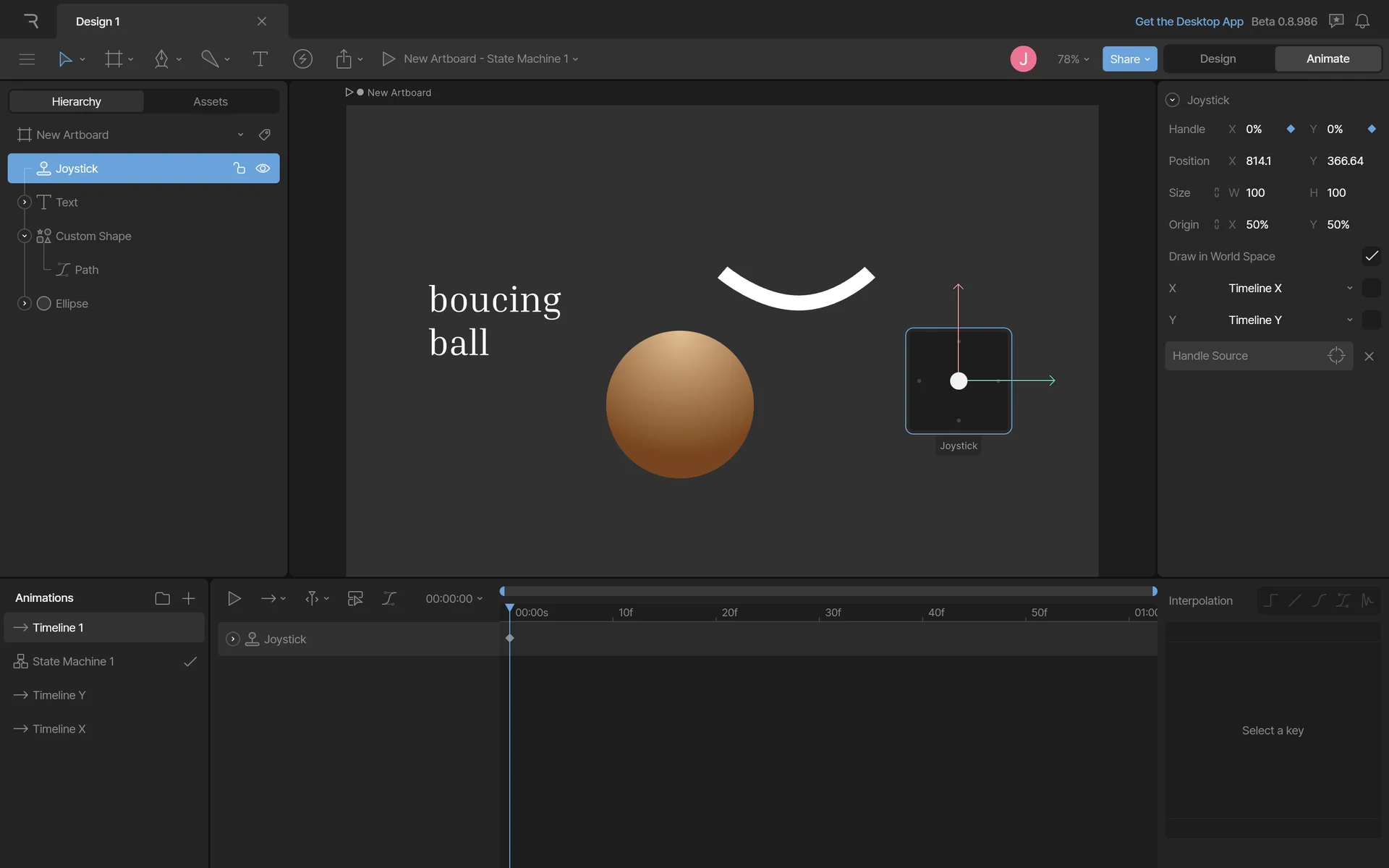Switch to the Assets tab

pos(211,101)
